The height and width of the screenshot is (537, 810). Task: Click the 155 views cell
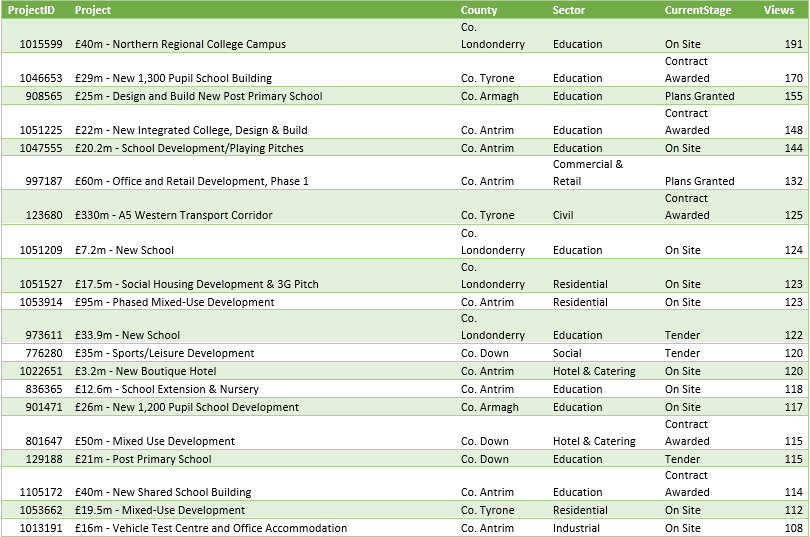coord(793,97)
